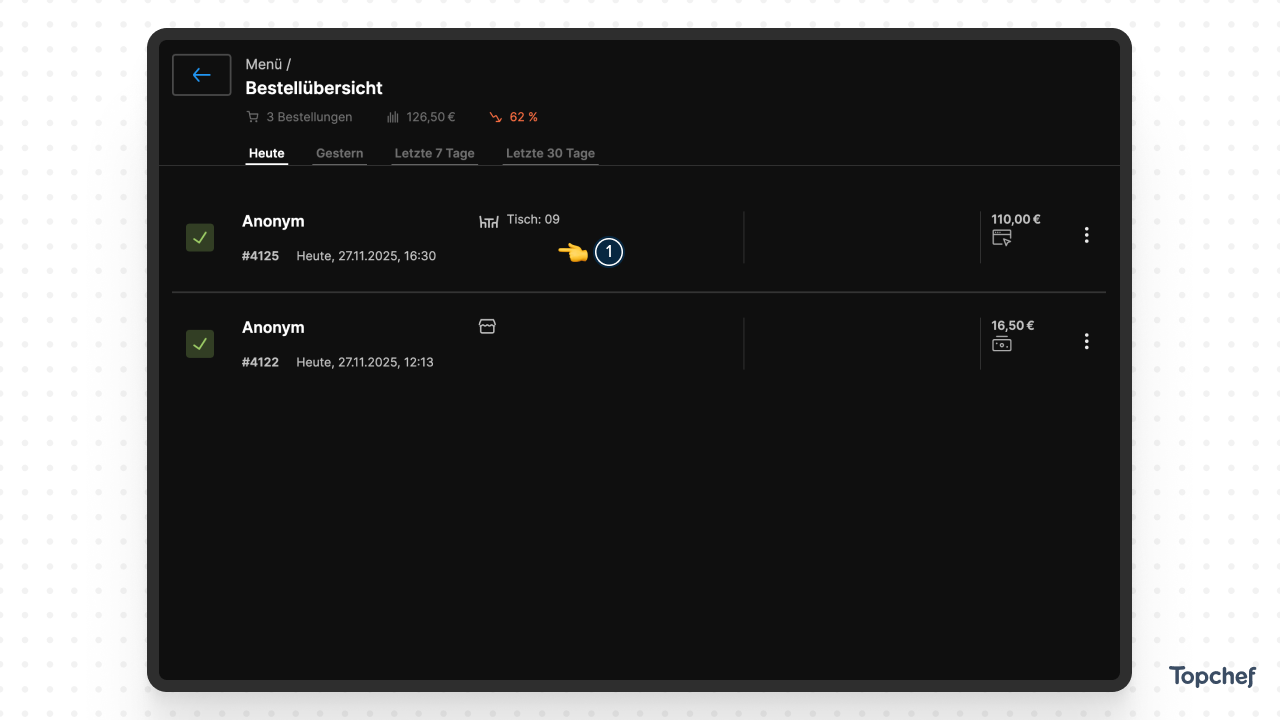Open the three-dot menu for order #4122
The height and width of the screenshot is (720, 1280).
pos(1086,342)
